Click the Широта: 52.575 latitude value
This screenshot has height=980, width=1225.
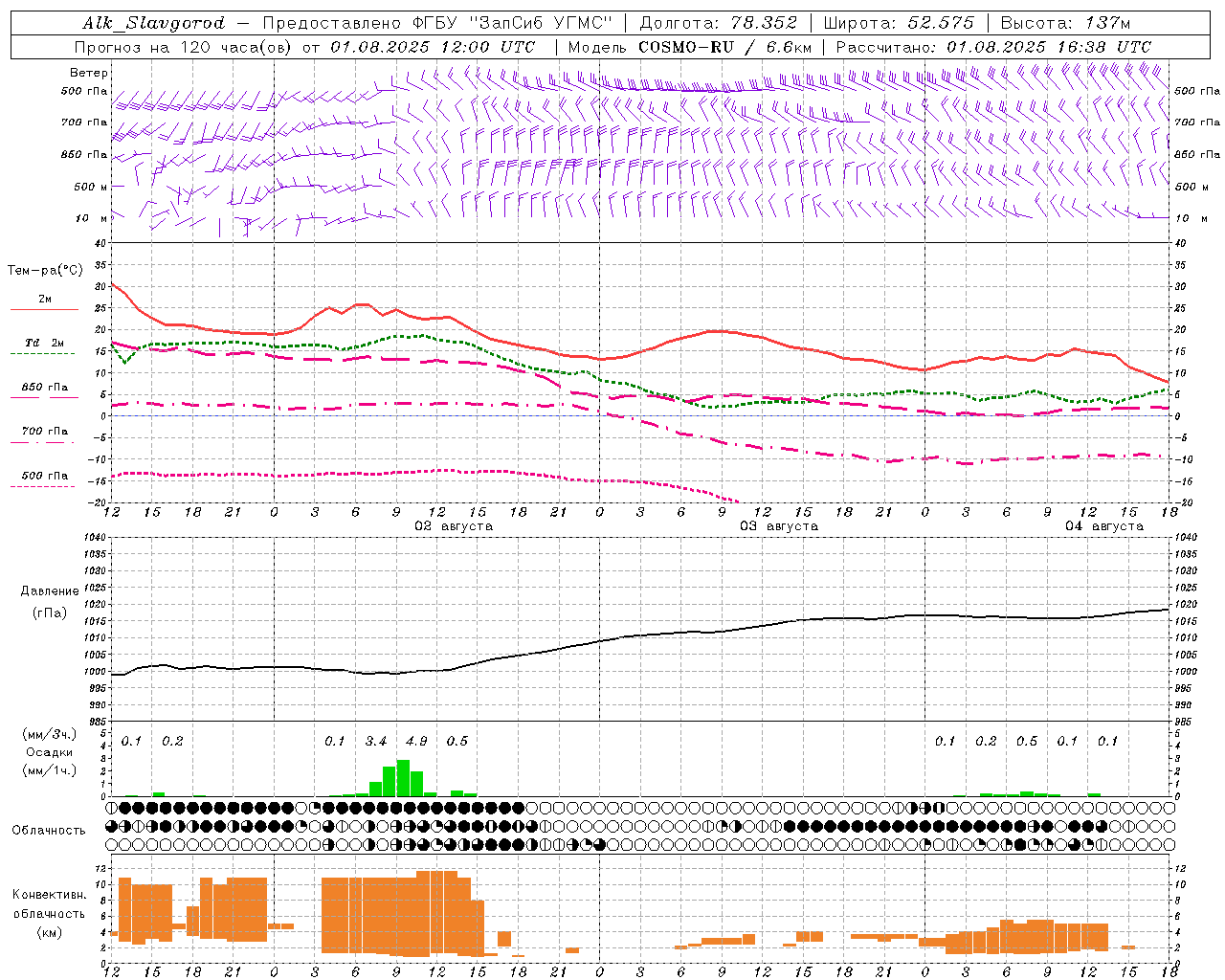899,23
